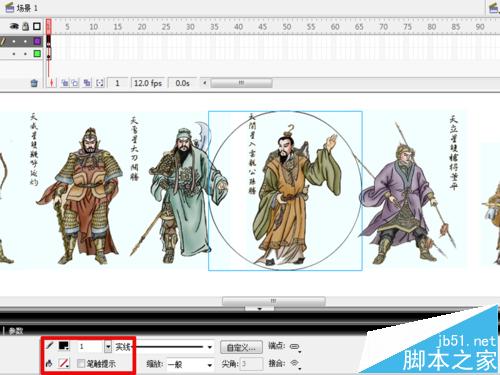Click the 自定义... custom stroke button
The width and height of the screenshot is (500, 375).
click(241, 347)
